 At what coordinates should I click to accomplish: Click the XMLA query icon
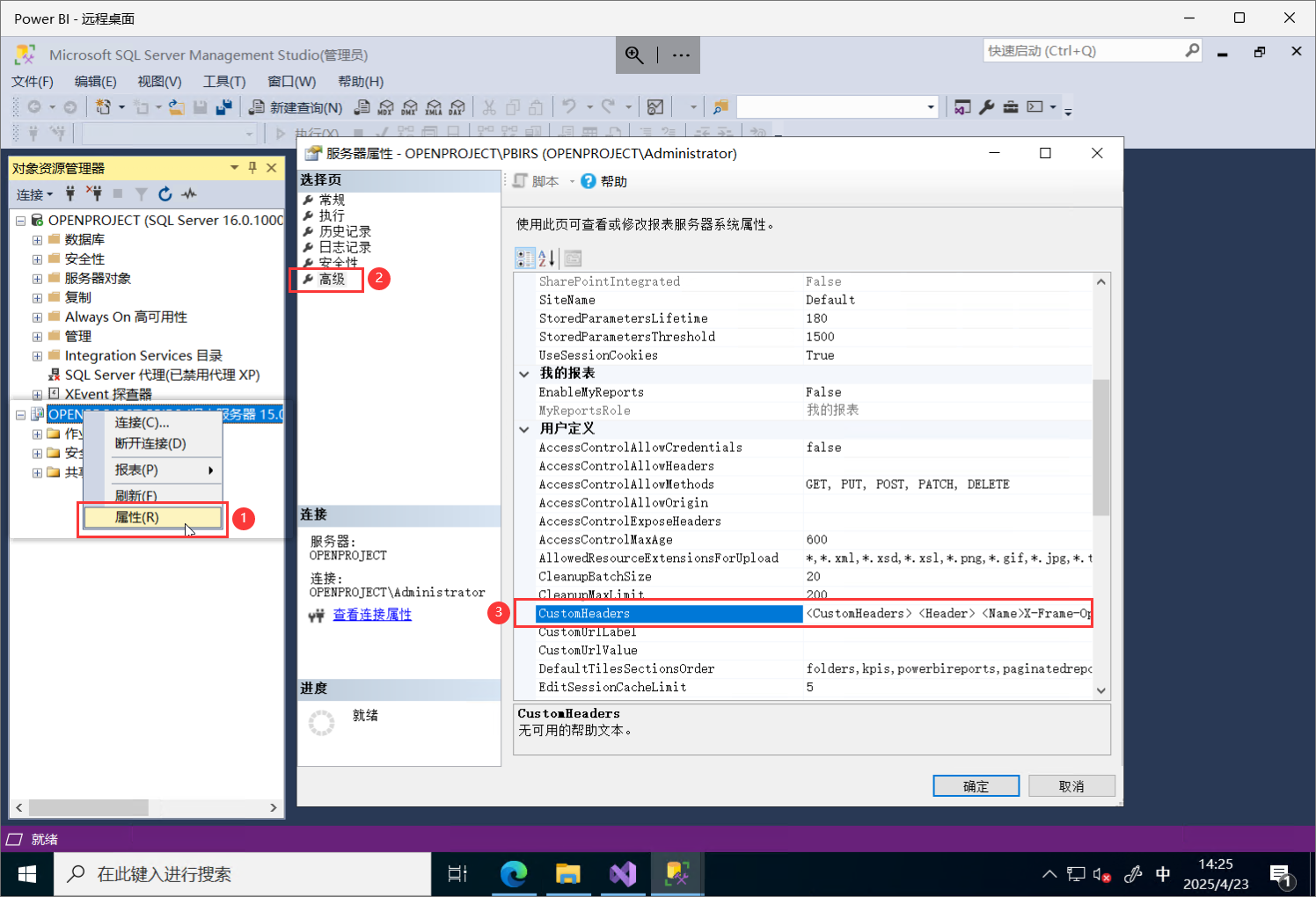click(x=434, y=107)
